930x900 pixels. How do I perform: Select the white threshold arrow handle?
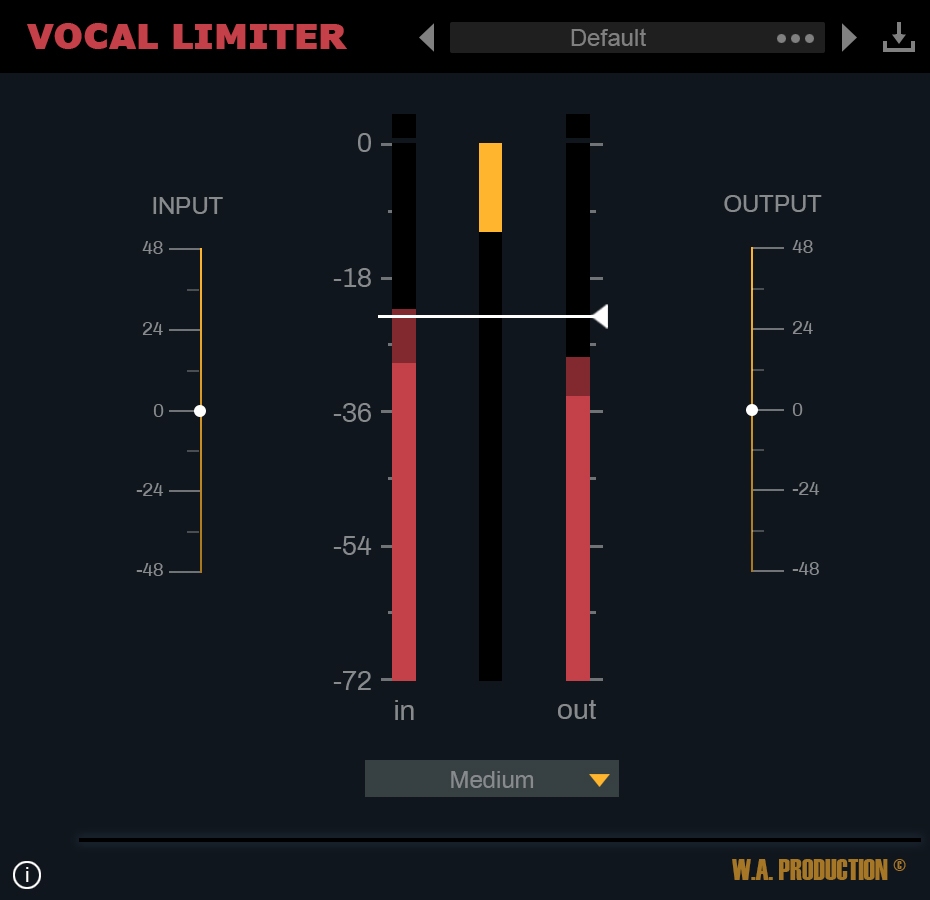(x=602, y=316)
